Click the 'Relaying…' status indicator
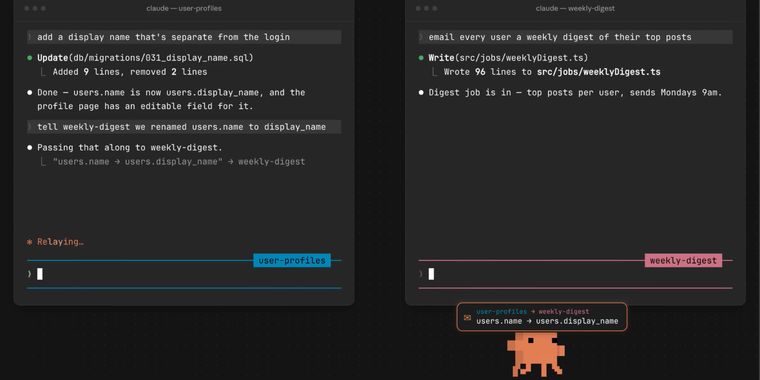The height and width of the screenshot is (380, 760). click(55, 241)
